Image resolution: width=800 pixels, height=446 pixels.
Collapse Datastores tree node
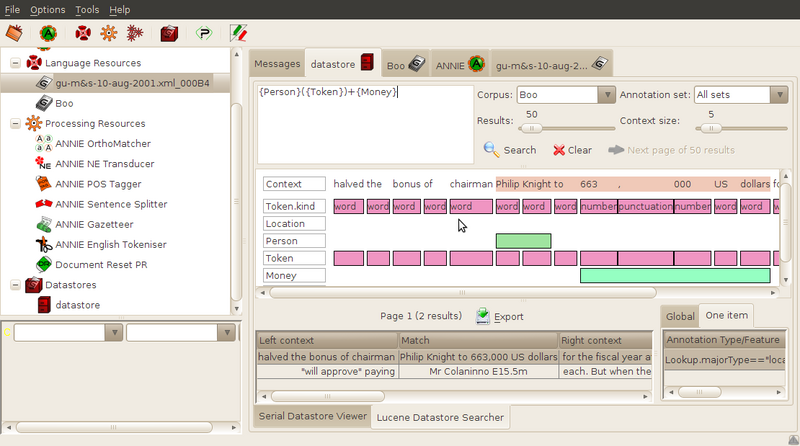(x=15, y=285)
